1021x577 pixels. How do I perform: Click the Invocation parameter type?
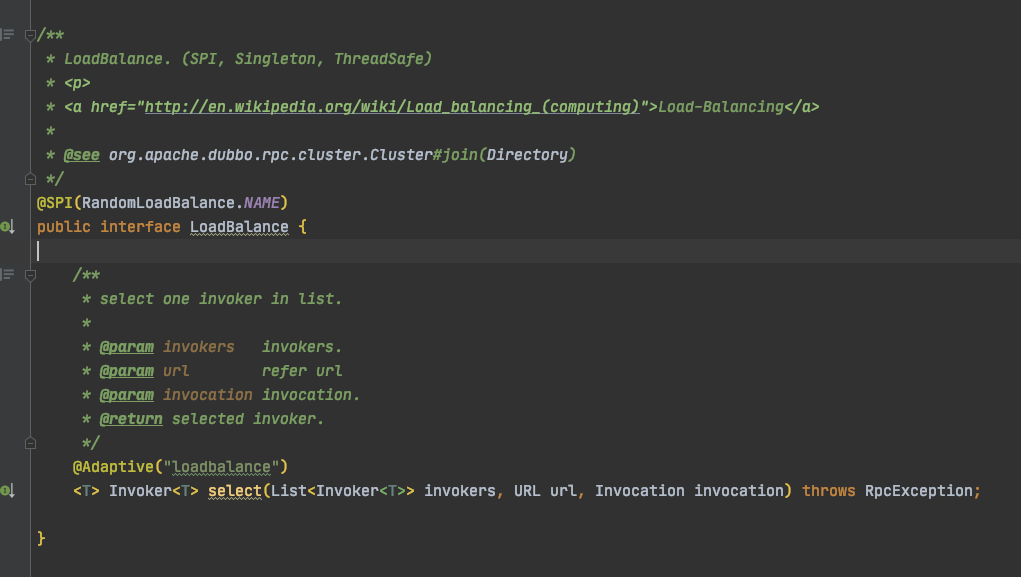tap(639, 490)
